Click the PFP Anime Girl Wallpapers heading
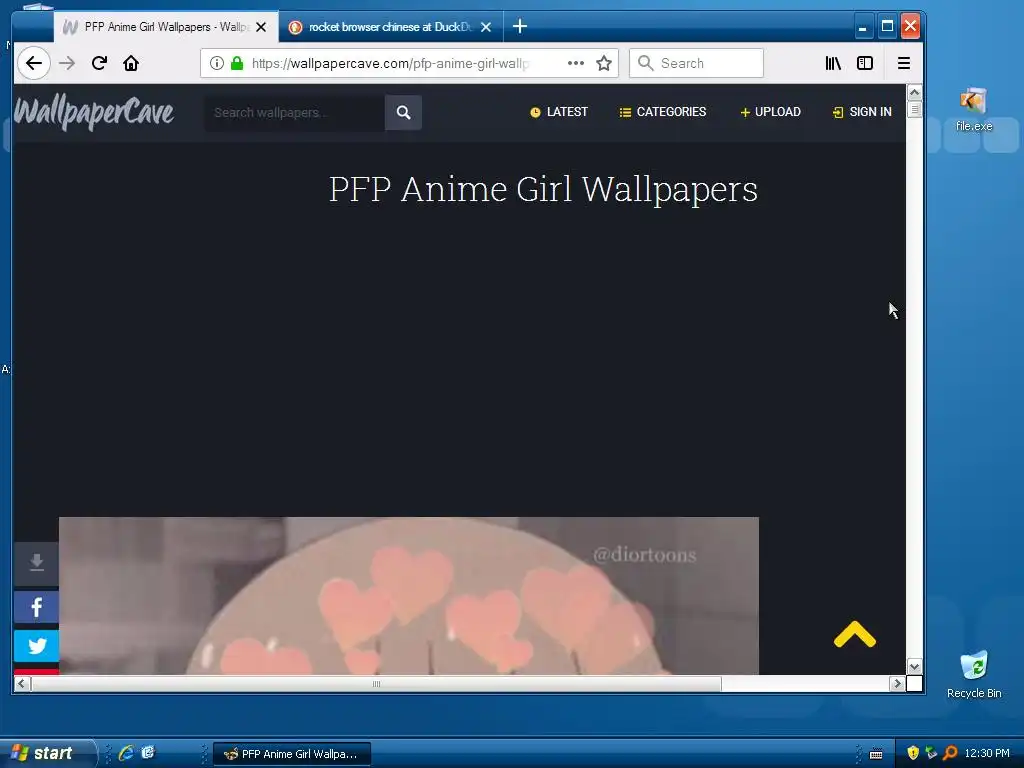The image size is (1024, 768). [543, 189]
